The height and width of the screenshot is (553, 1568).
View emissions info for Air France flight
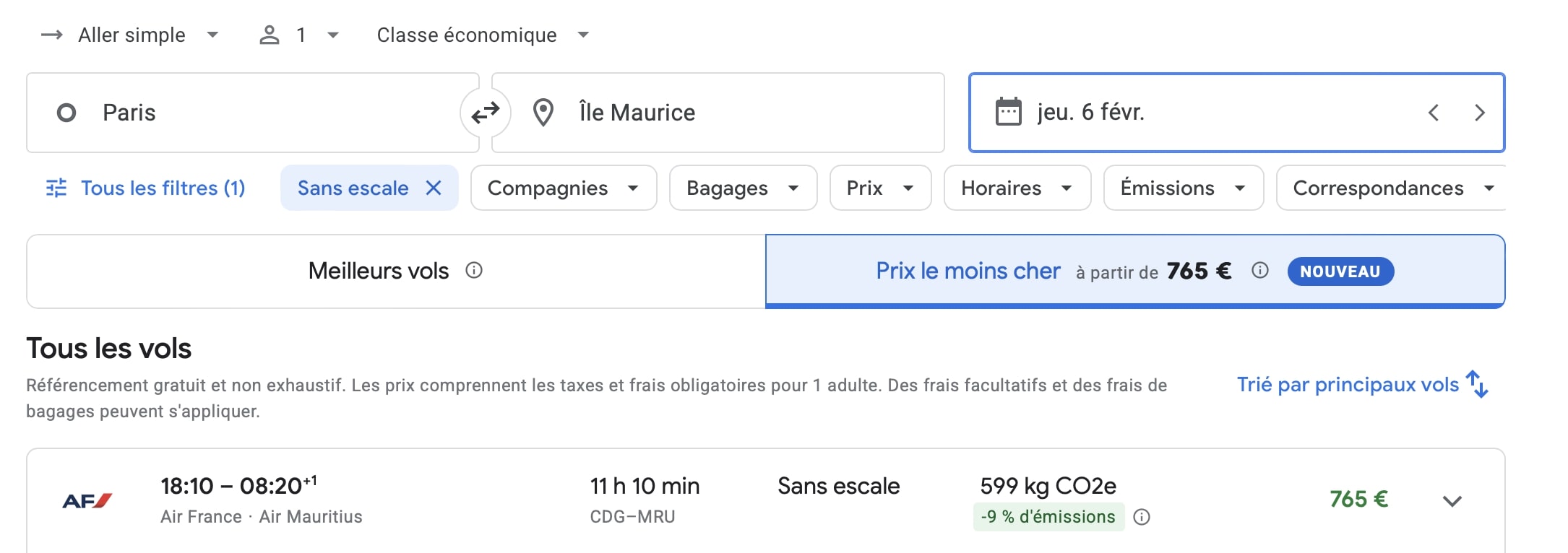1142,517
